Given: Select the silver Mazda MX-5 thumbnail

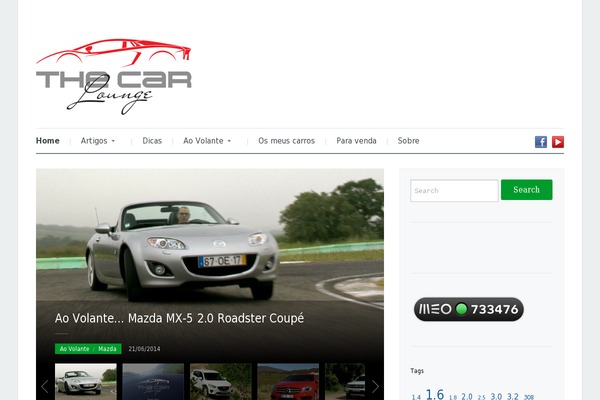Looking at the screenshot, I should coord(86,382).
